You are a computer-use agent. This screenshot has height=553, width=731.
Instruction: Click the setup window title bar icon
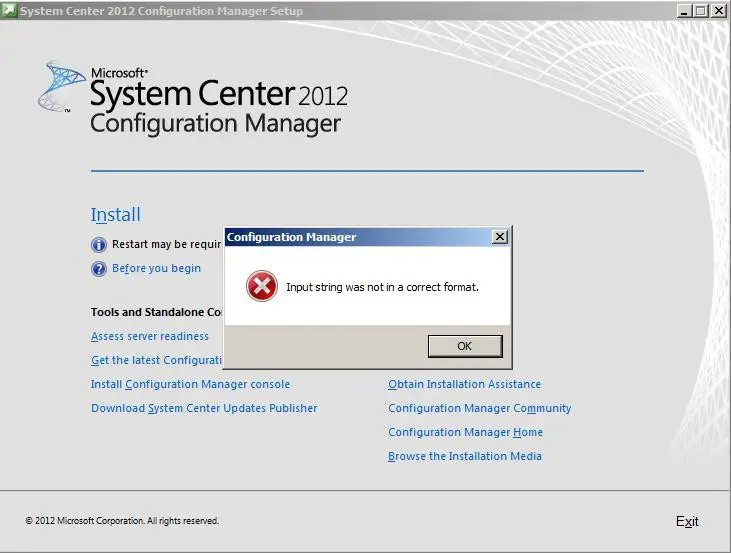9,10
